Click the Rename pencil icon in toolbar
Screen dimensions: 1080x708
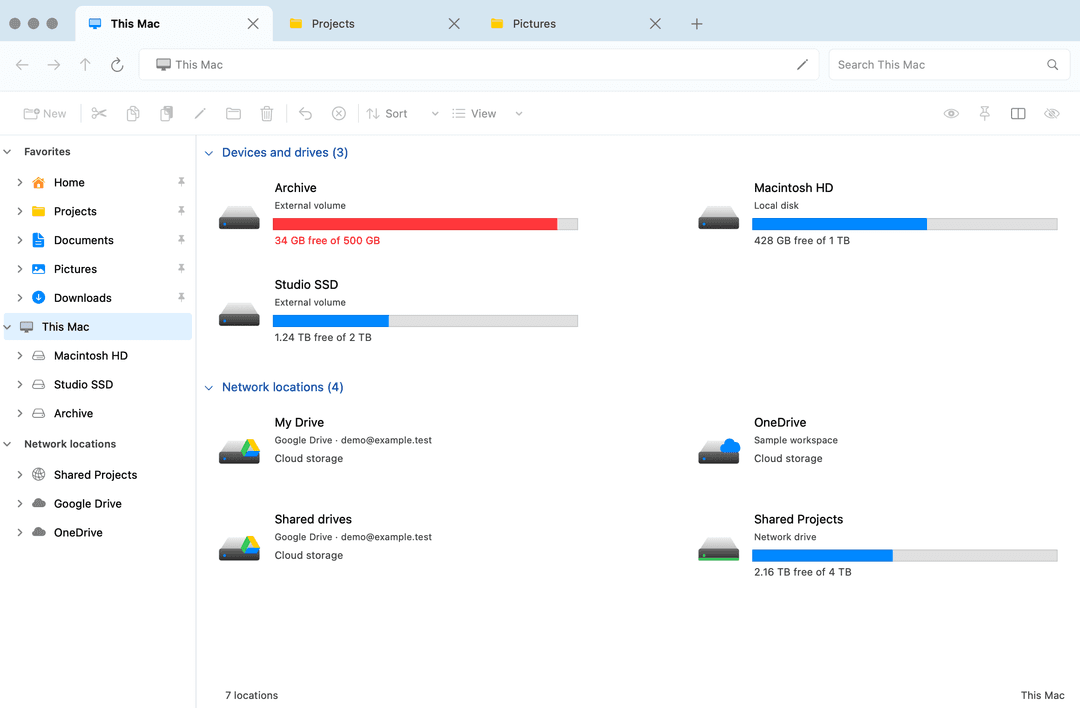click(x=200, y=114)
